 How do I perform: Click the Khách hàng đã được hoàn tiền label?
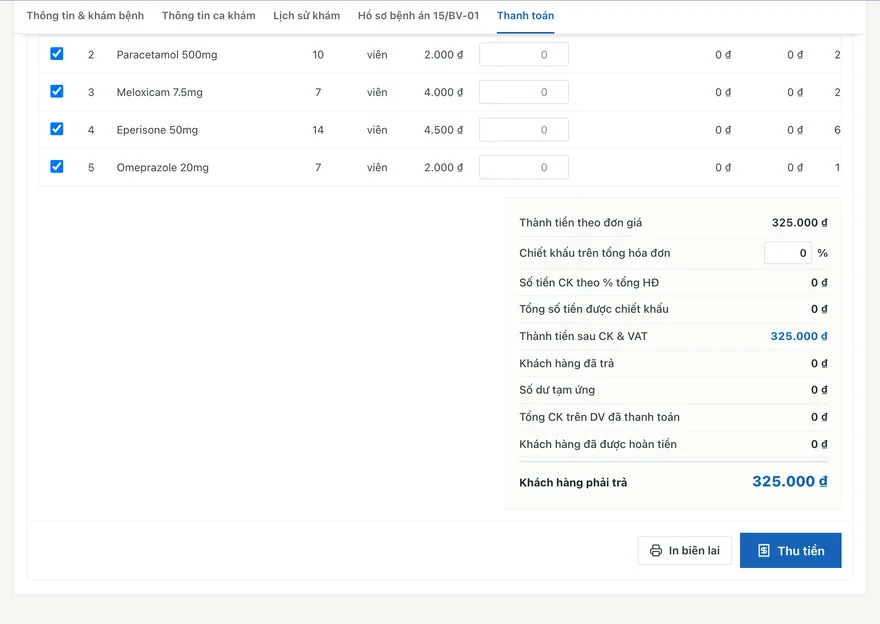(598, 444)
